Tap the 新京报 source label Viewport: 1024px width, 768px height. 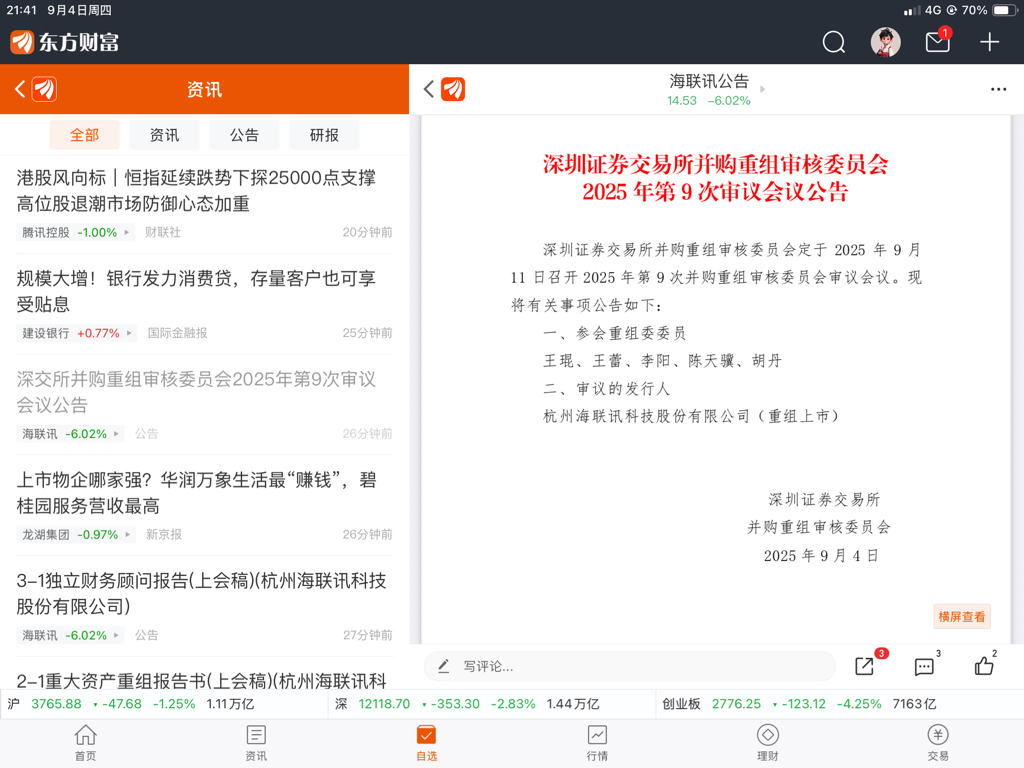(164, 534)
